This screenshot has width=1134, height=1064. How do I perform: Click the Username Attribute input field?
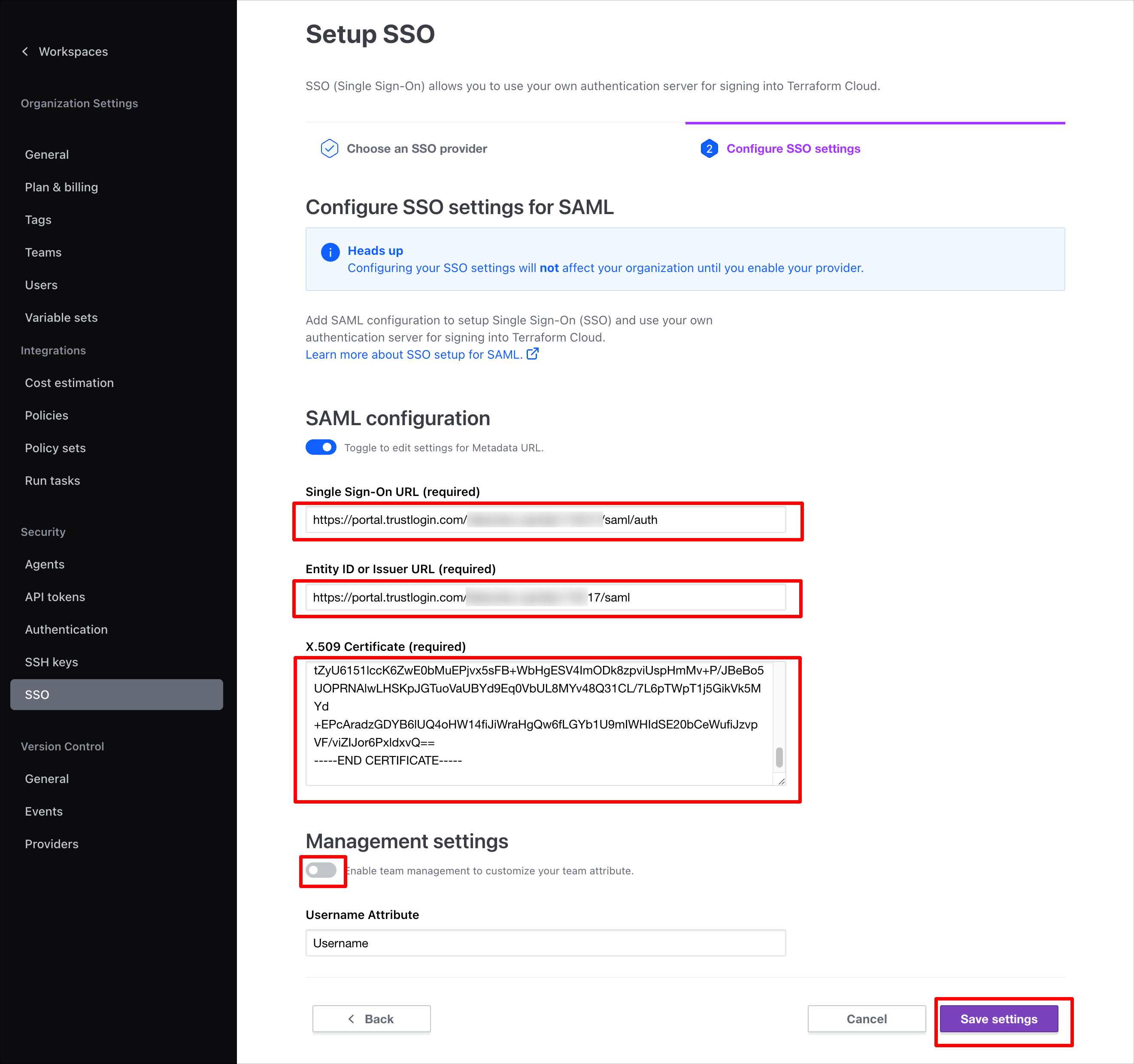pyautogui.click(x=545, y=943)
